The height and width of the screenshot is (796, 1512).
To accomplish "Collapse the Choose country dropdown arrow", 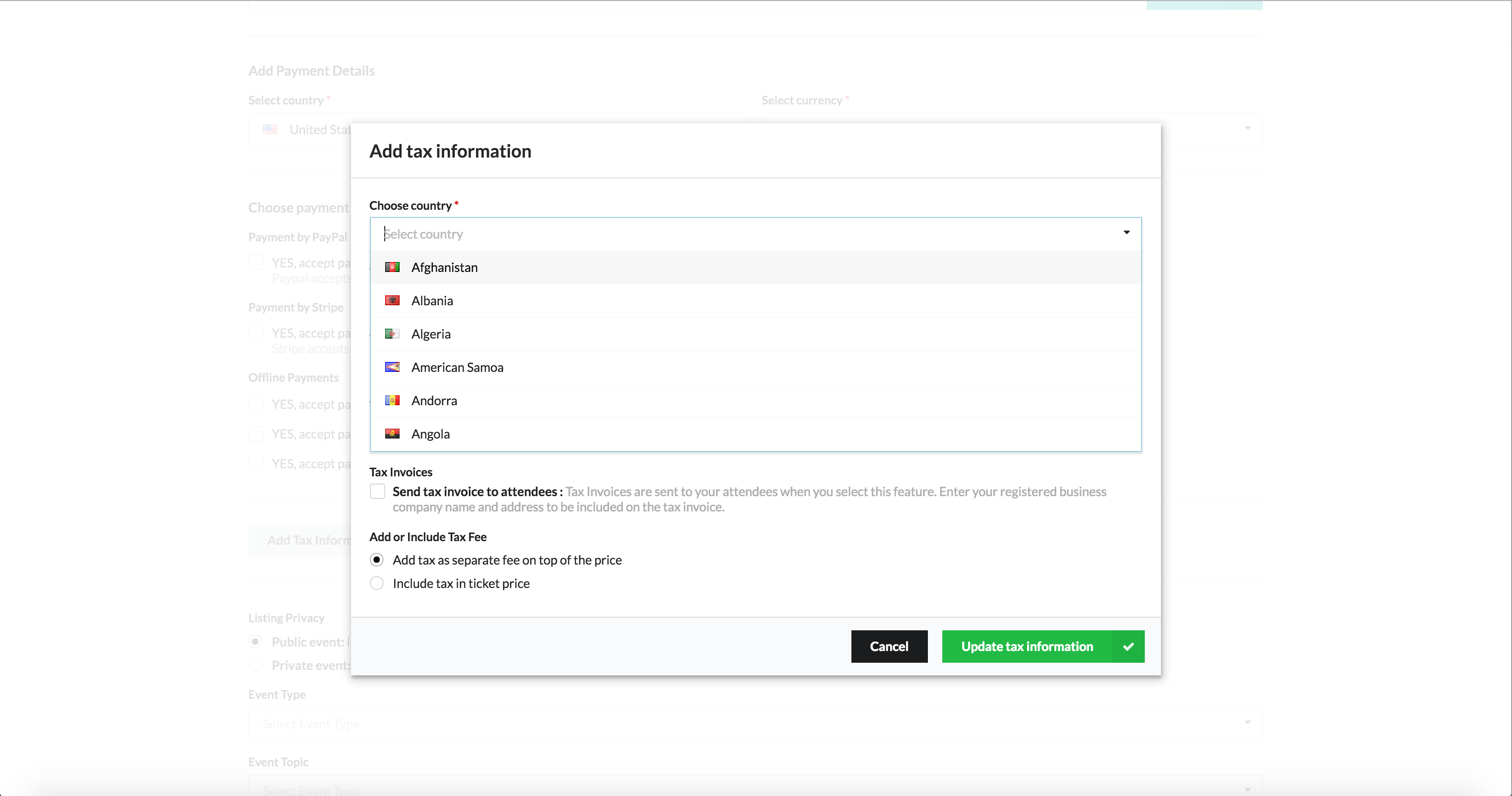I will pyautogui.click(x=1126, y=233).
